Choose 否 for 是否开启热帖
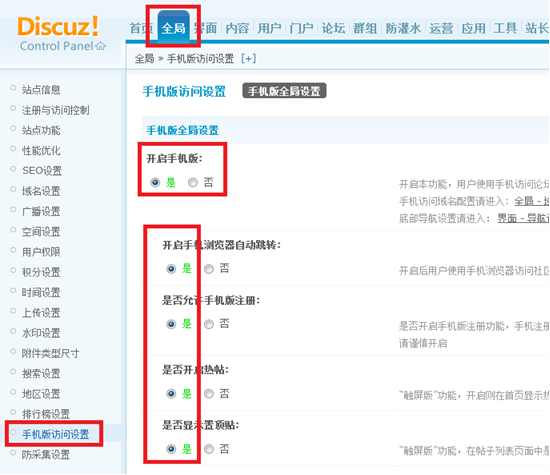The height and width of the screenshot is (475, 550). click(209, 394)
